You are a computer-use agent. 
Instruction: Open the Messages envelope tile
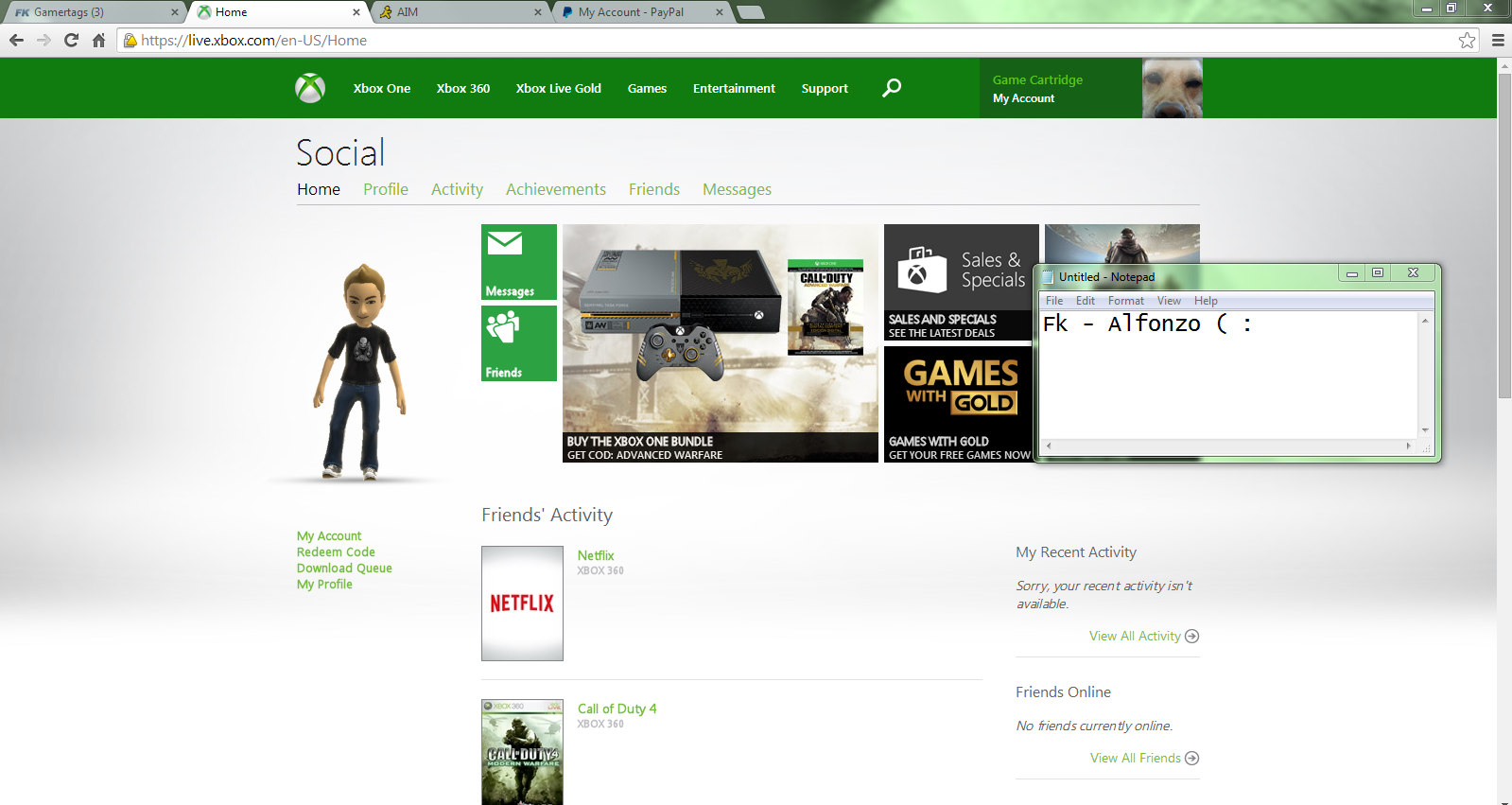[519, 262]
